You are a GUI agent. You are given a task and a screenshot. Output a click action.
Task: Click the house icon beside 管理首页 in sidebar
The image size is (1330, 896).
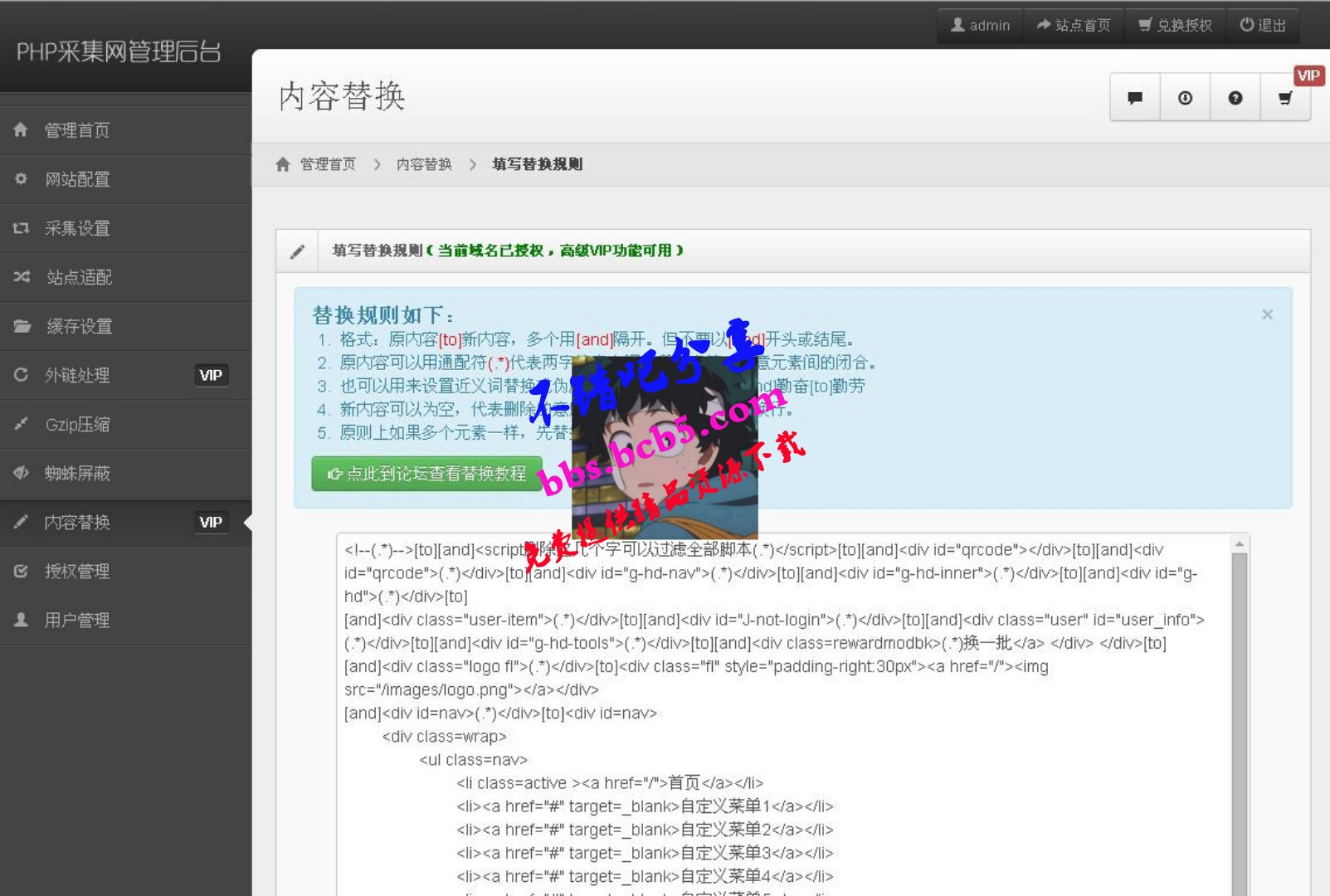tap(21, 130)
